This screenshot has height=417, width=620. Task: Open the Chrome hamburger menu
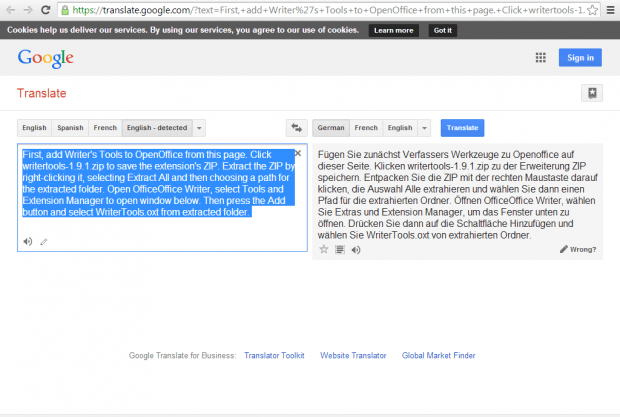coord(611,10)
